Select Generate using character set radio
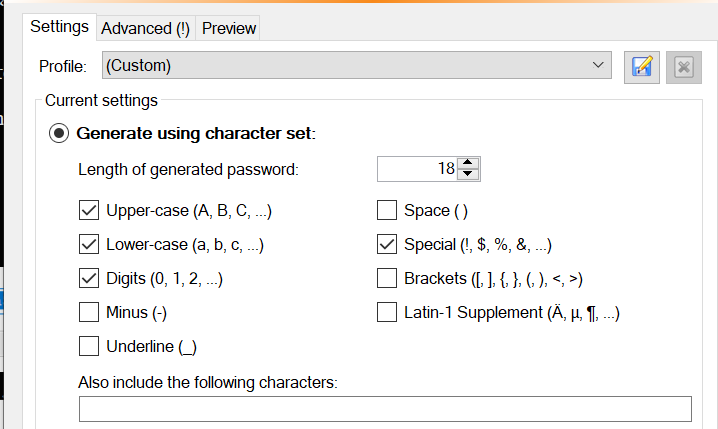Viewport: 718px width, 429px height. click(59, 133)
